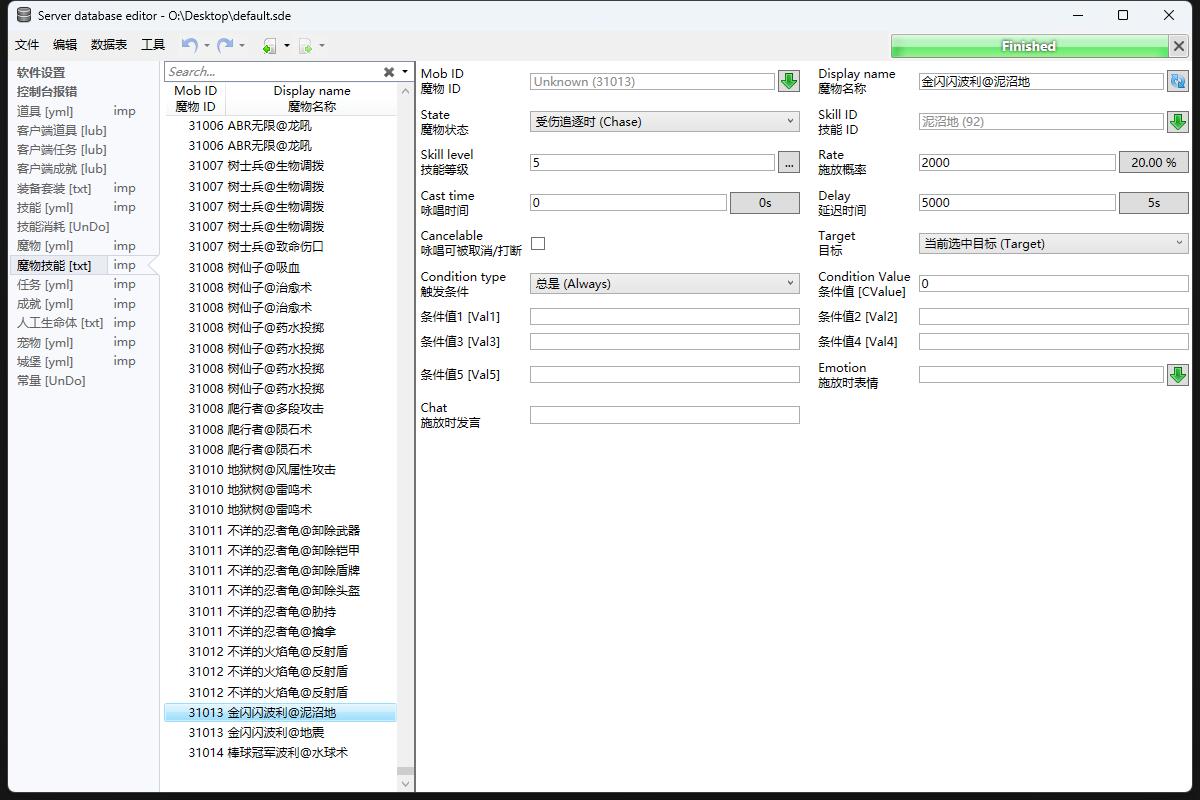The image size is (1200, 800).
Task: Click the green arrow beside Mob ID
Action: pyautogui.click(x=789, y=82)
